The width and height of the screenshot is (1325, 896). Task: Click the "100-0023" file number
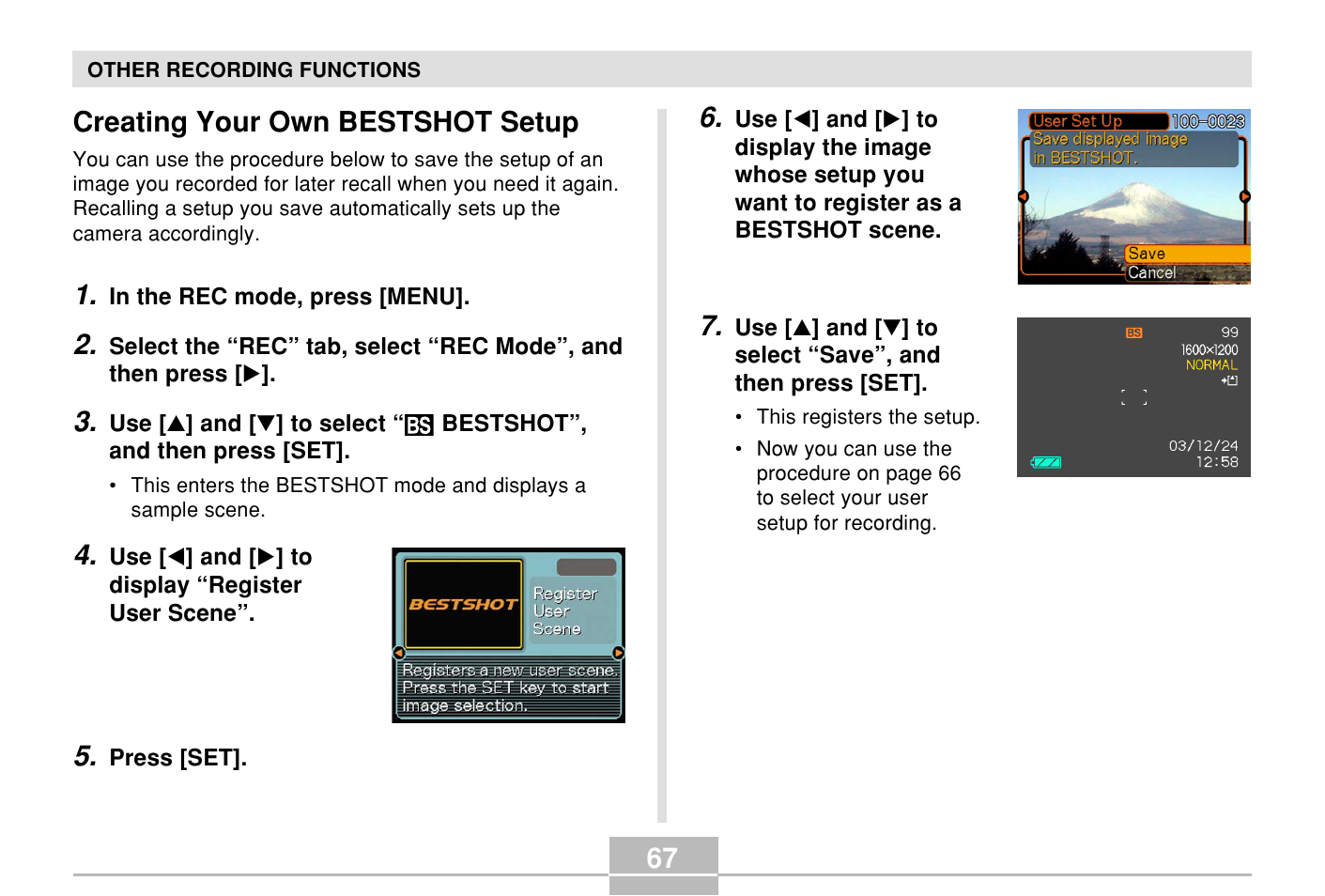(1209, 121)
